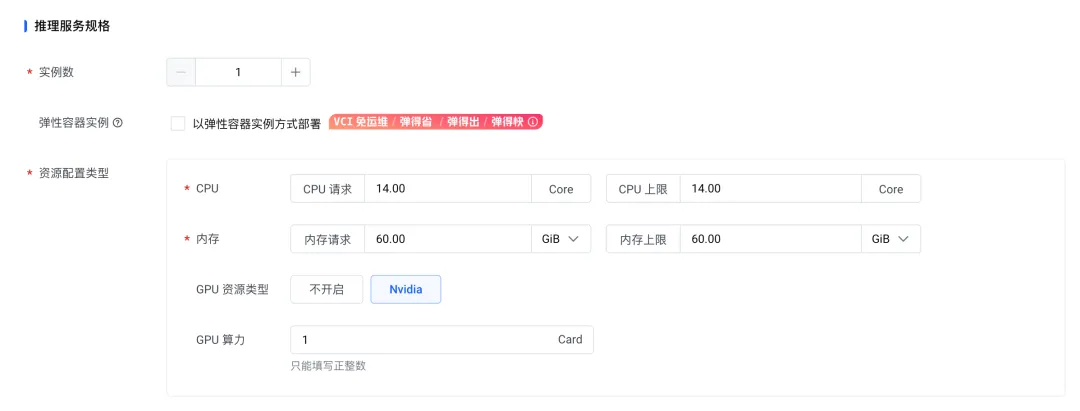Click the plus icon to increase instance count
The height and width of the screenshot is (411, 1080).
click(x=296, y=72)
